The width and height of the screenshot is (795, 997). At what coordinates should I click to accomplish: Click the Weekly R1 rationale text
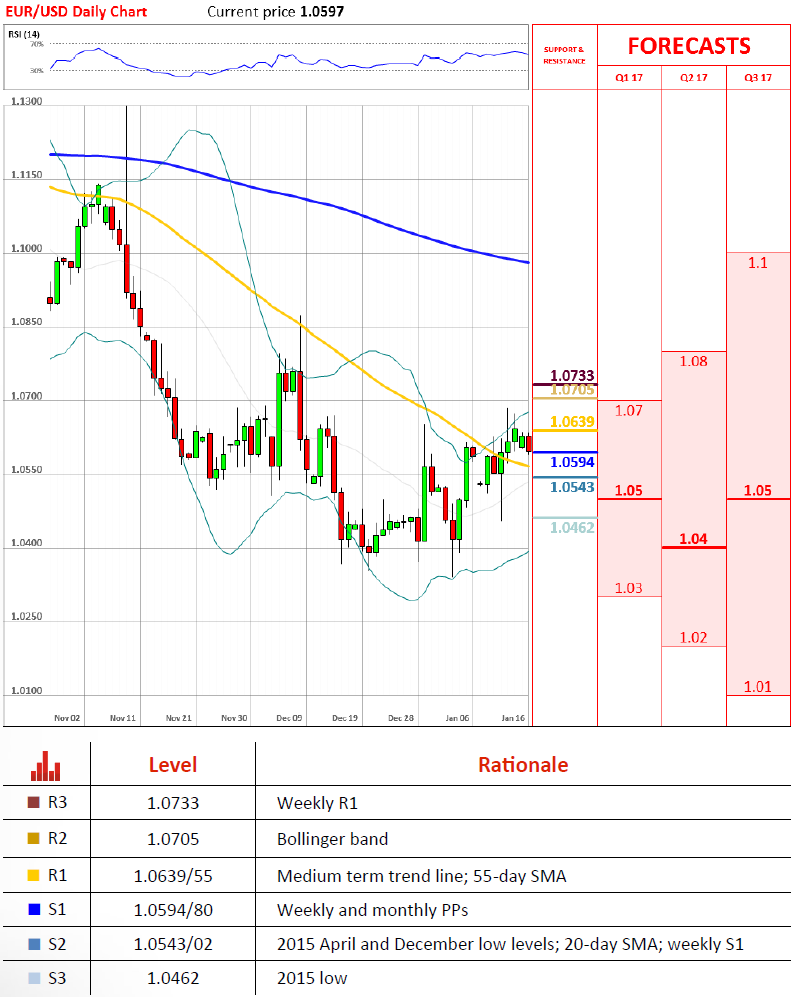tap(317, 803)
